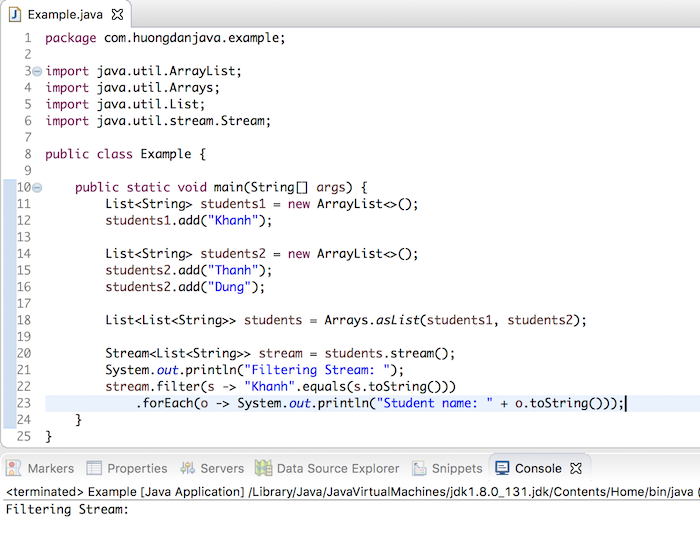Click the Snippets tab icon

point(419,468)
